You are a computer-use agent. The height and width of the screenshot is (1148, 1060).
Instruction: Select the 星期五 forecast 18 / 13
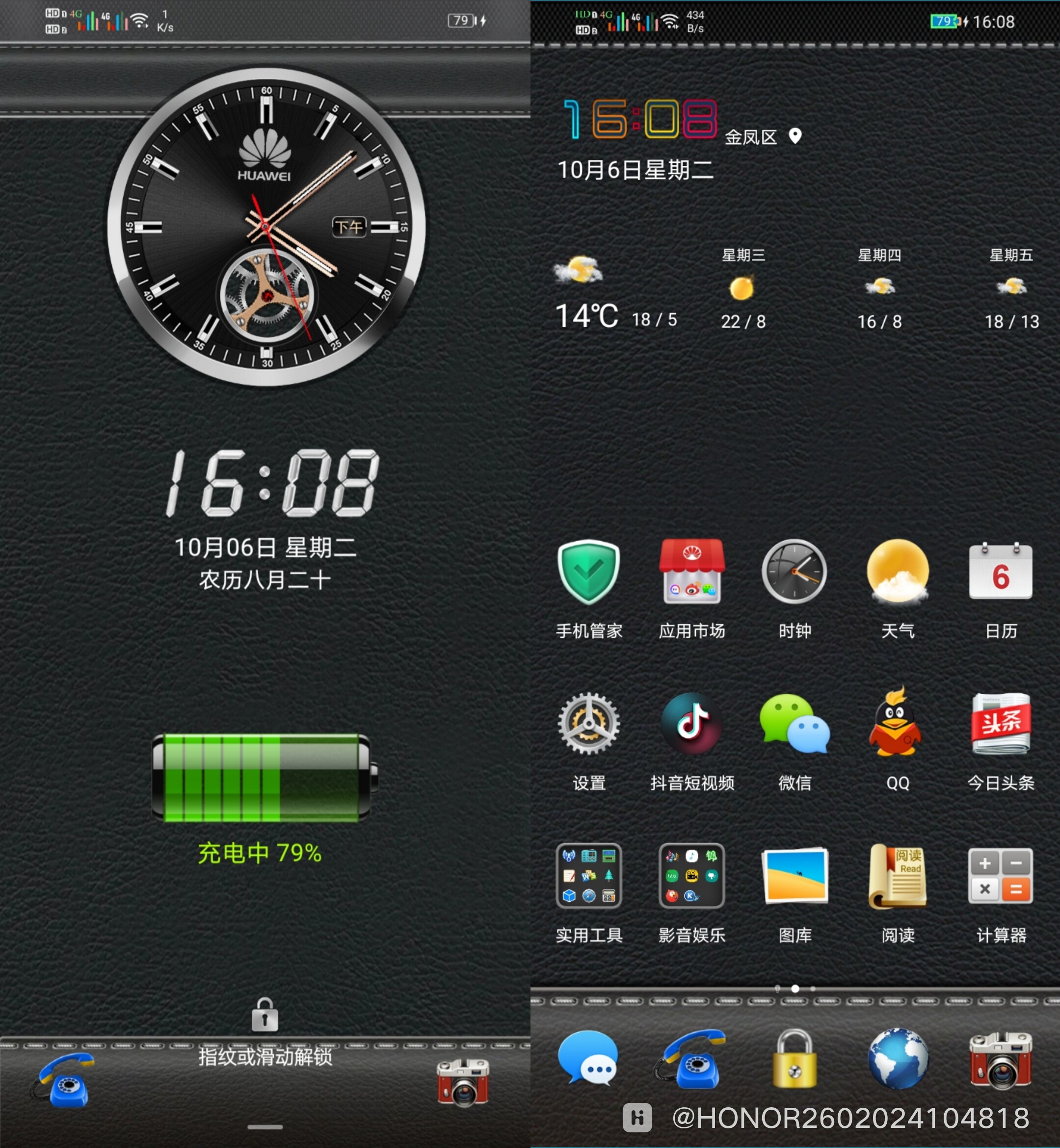pos(1011,288)
